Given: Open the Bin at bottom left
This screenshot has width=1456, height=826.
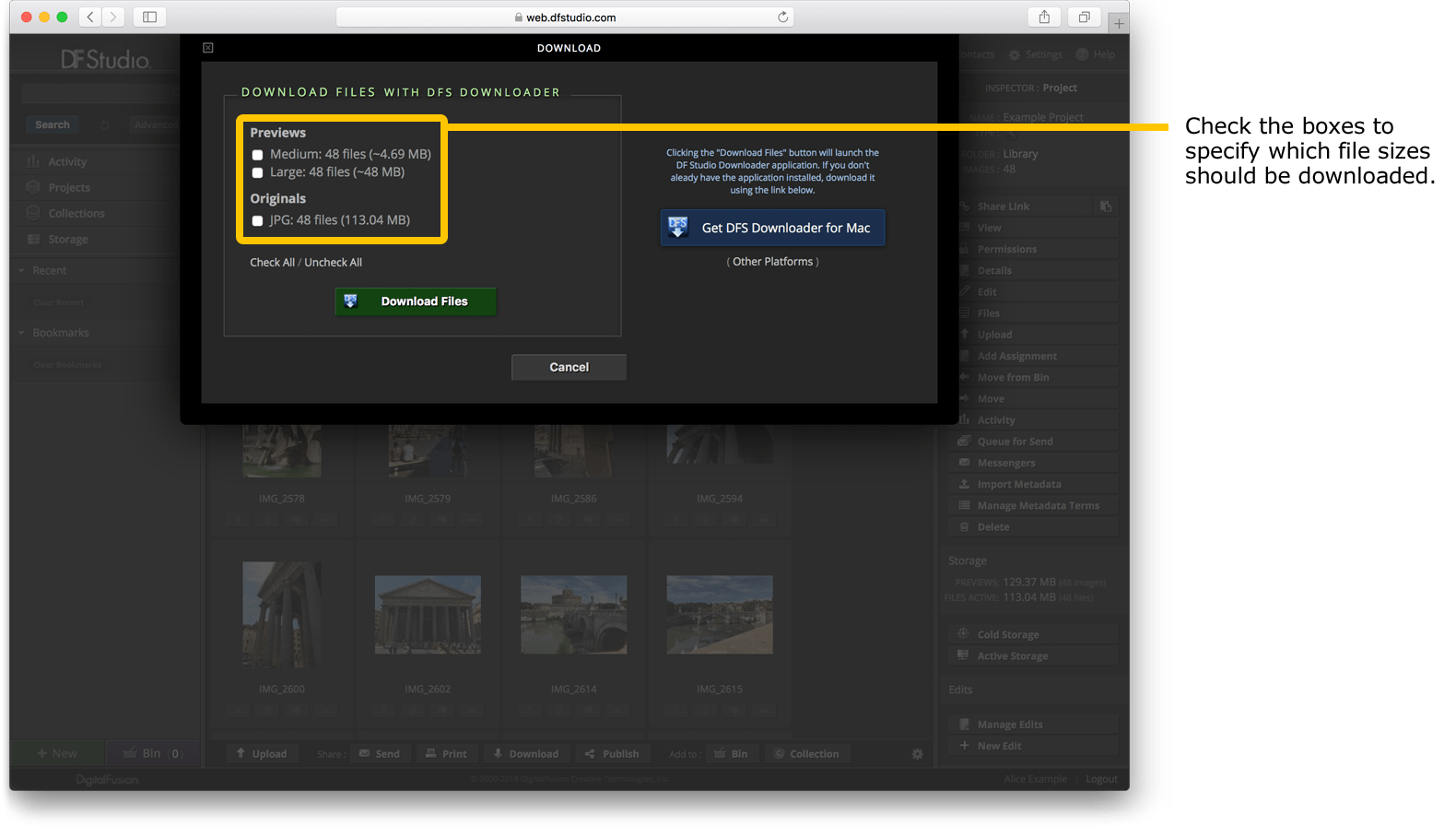Looking at the screenshot, I should 151,753.
